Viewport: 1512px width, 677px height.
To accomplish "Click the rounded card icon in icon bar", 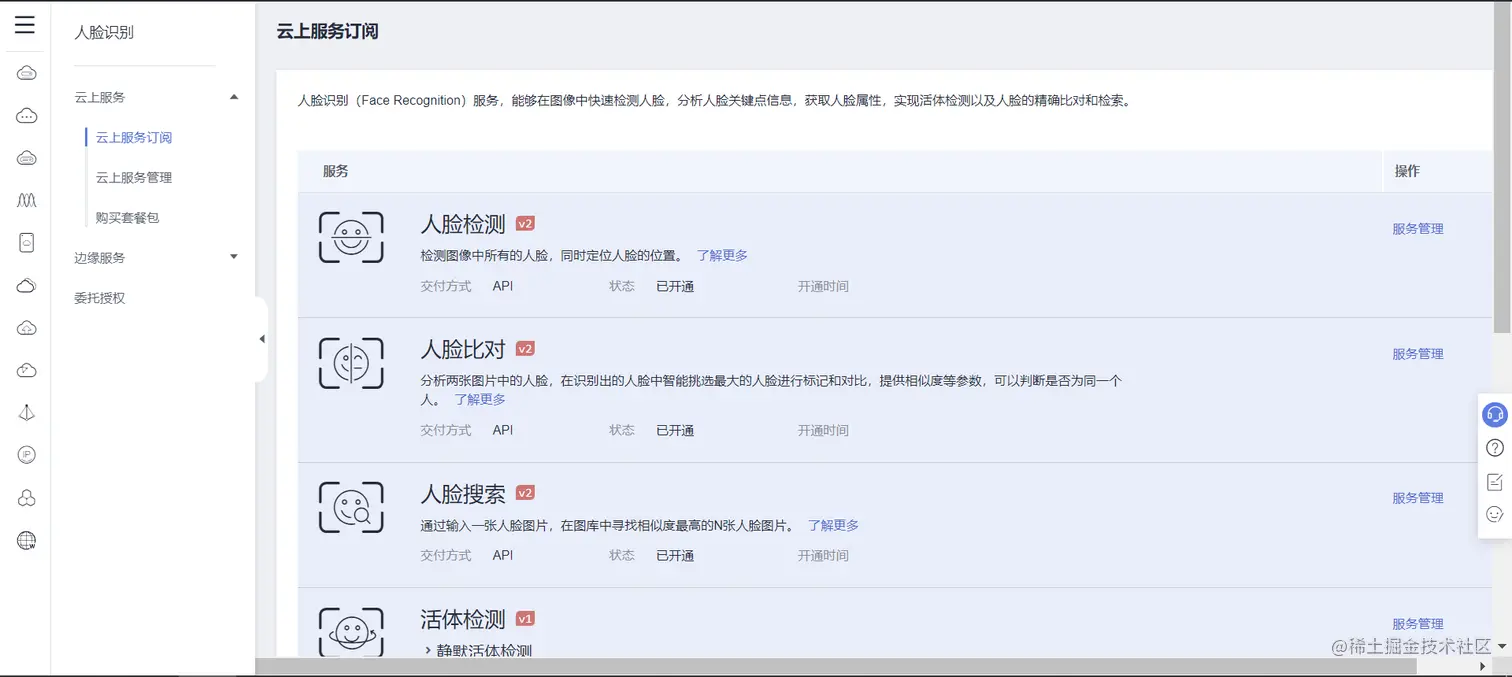I will click(27, 242).
